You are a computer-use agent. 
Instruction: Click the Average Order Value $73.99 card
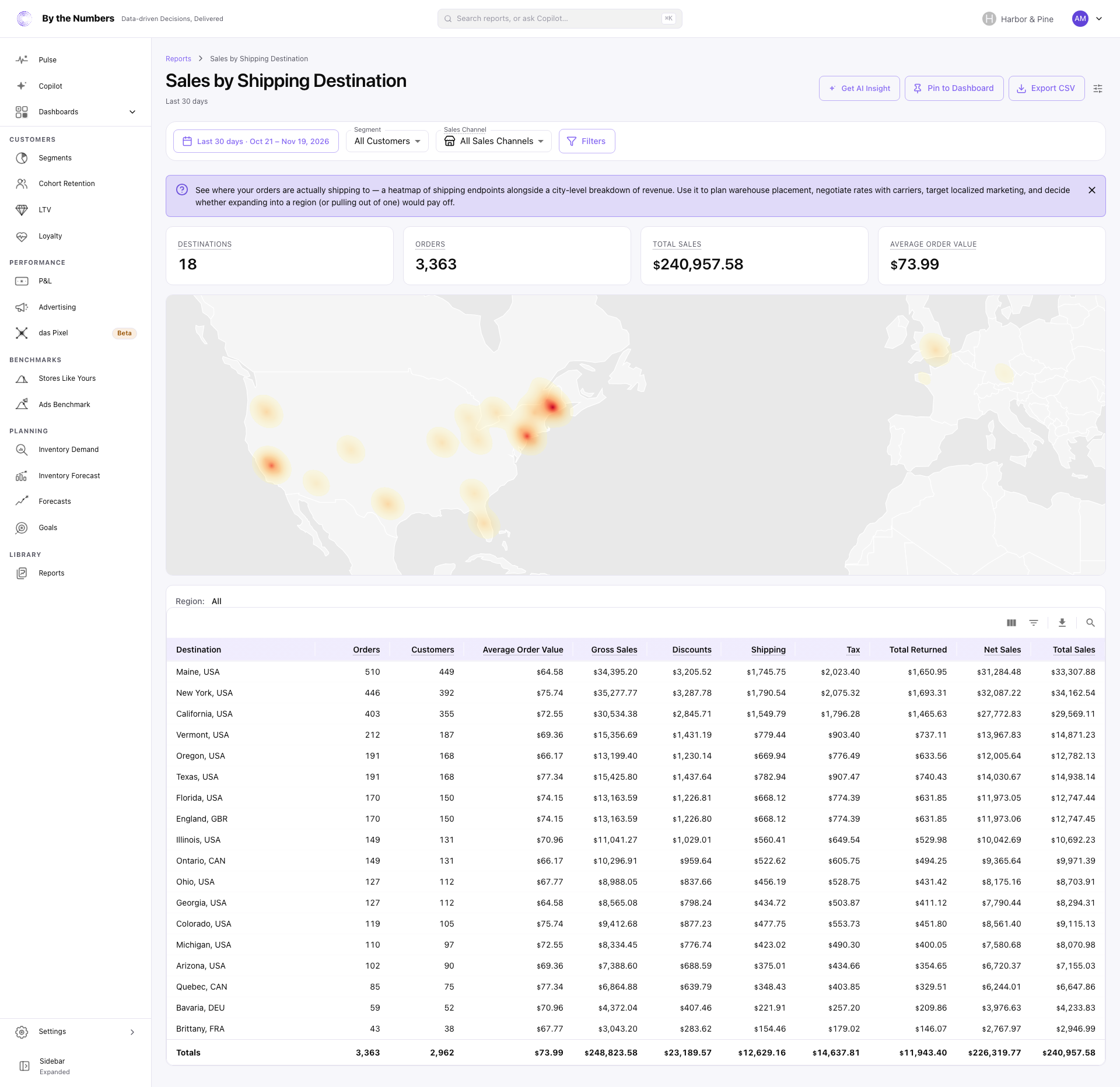992,255
